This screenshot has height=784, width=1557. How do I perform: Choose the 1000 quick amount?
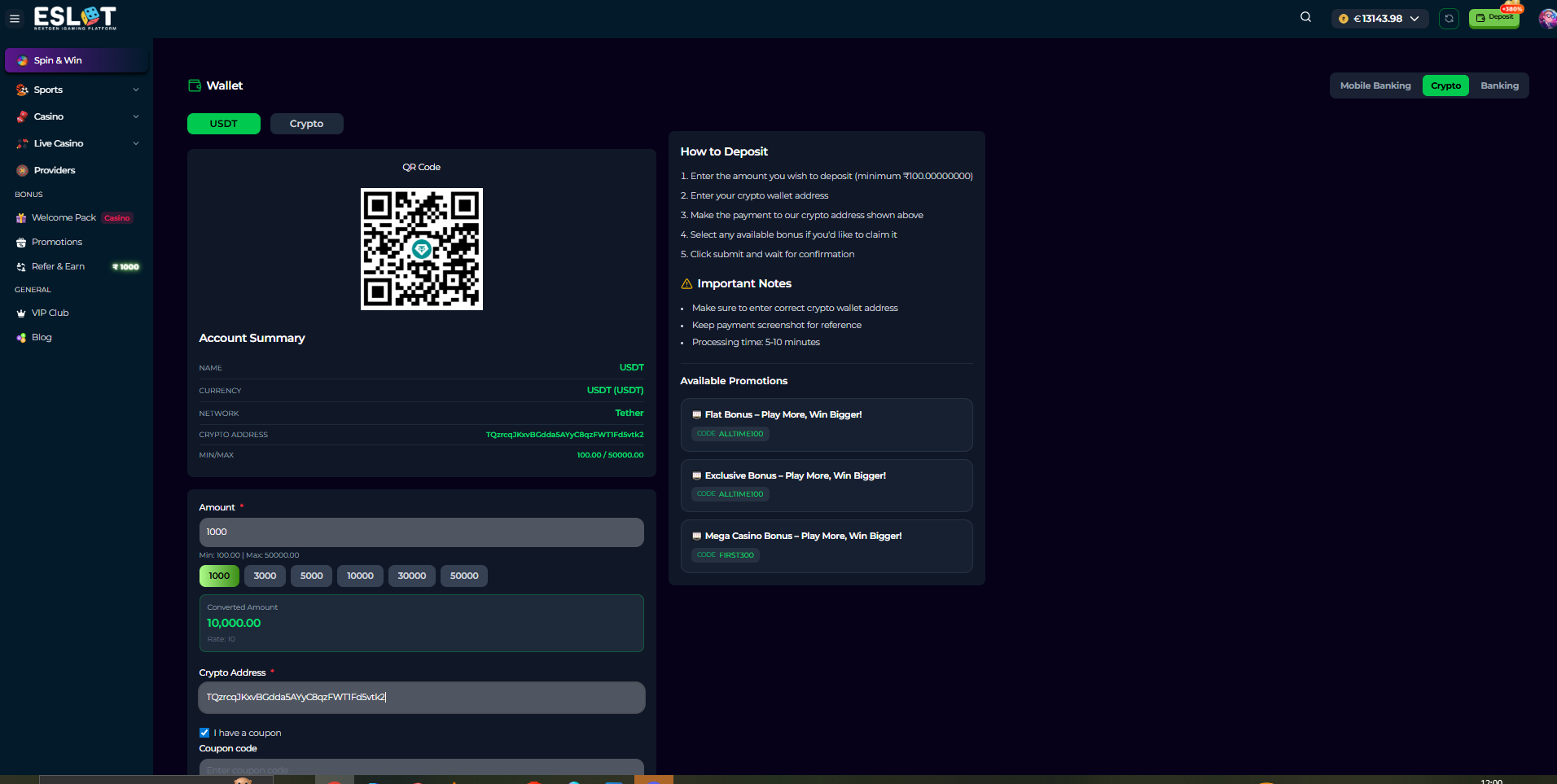tap(219, 576)
